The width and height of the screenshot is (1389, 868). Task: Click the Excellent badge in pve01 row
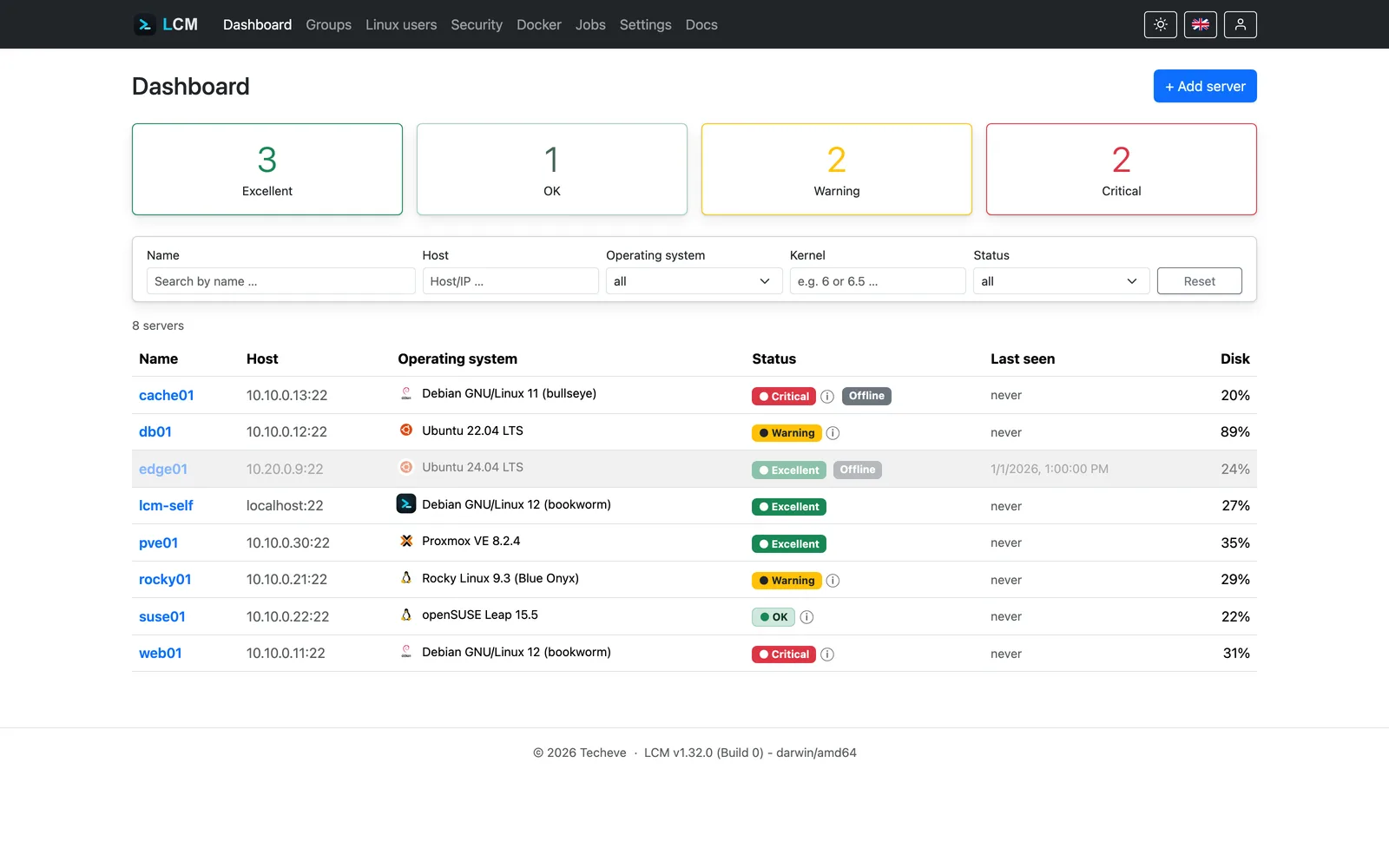click(x=789, y=544)
